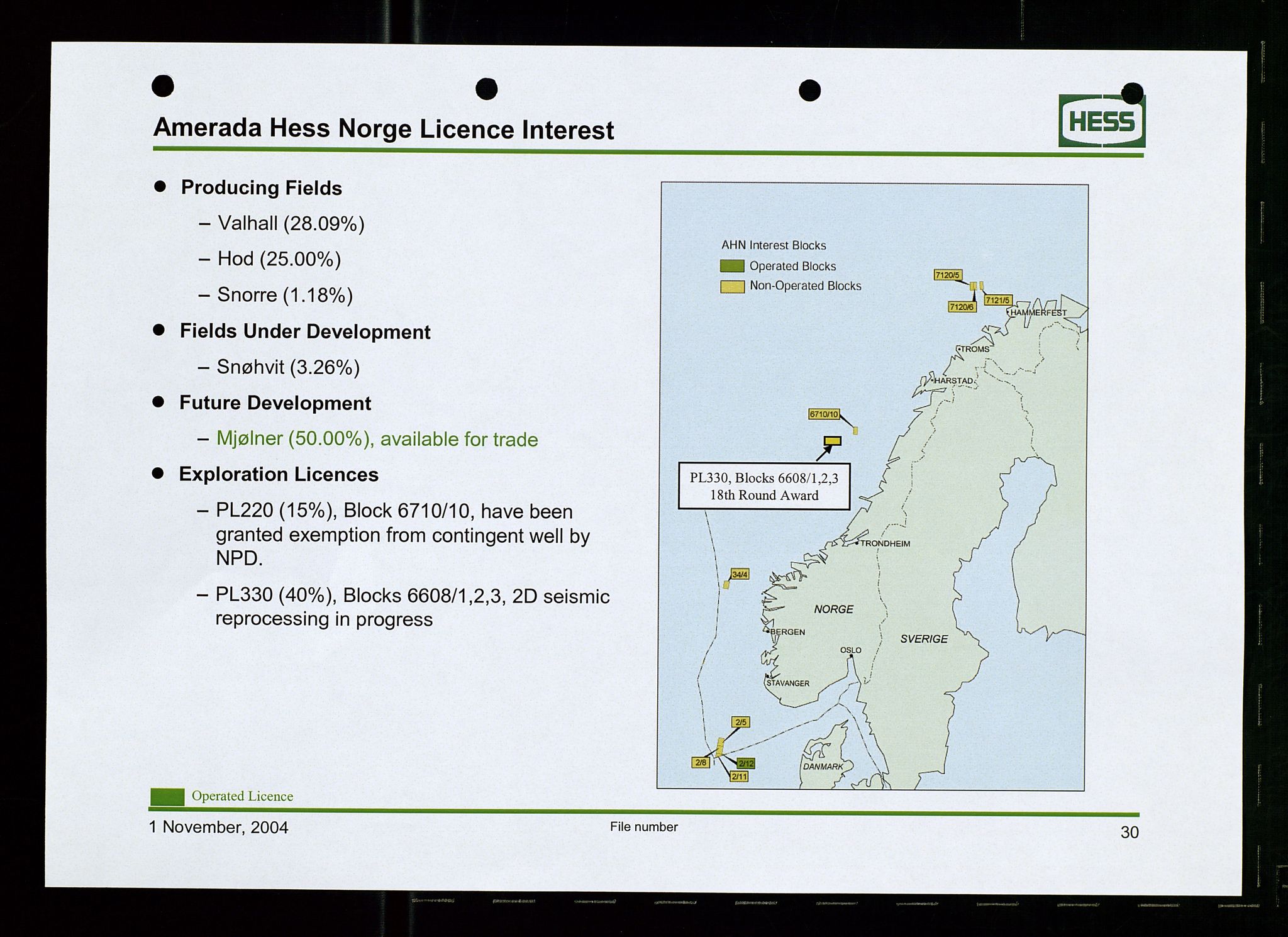Click the 2/5 block label on map
The width and height of the screenshot is (1288, 937).
pyautogui.click(x=741, y=722)
